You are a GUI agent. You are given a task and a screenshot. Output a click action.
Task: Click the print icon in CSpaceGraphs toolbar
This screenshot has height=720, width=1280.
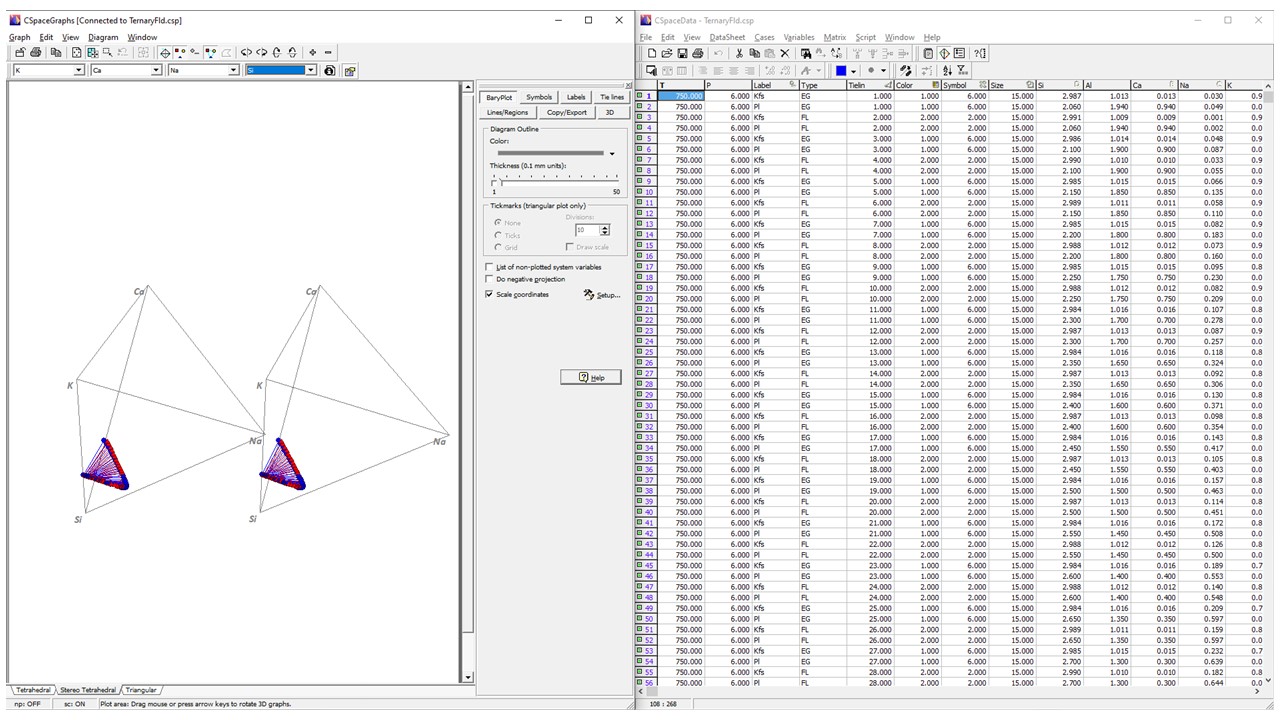click(x=36, y=53)
